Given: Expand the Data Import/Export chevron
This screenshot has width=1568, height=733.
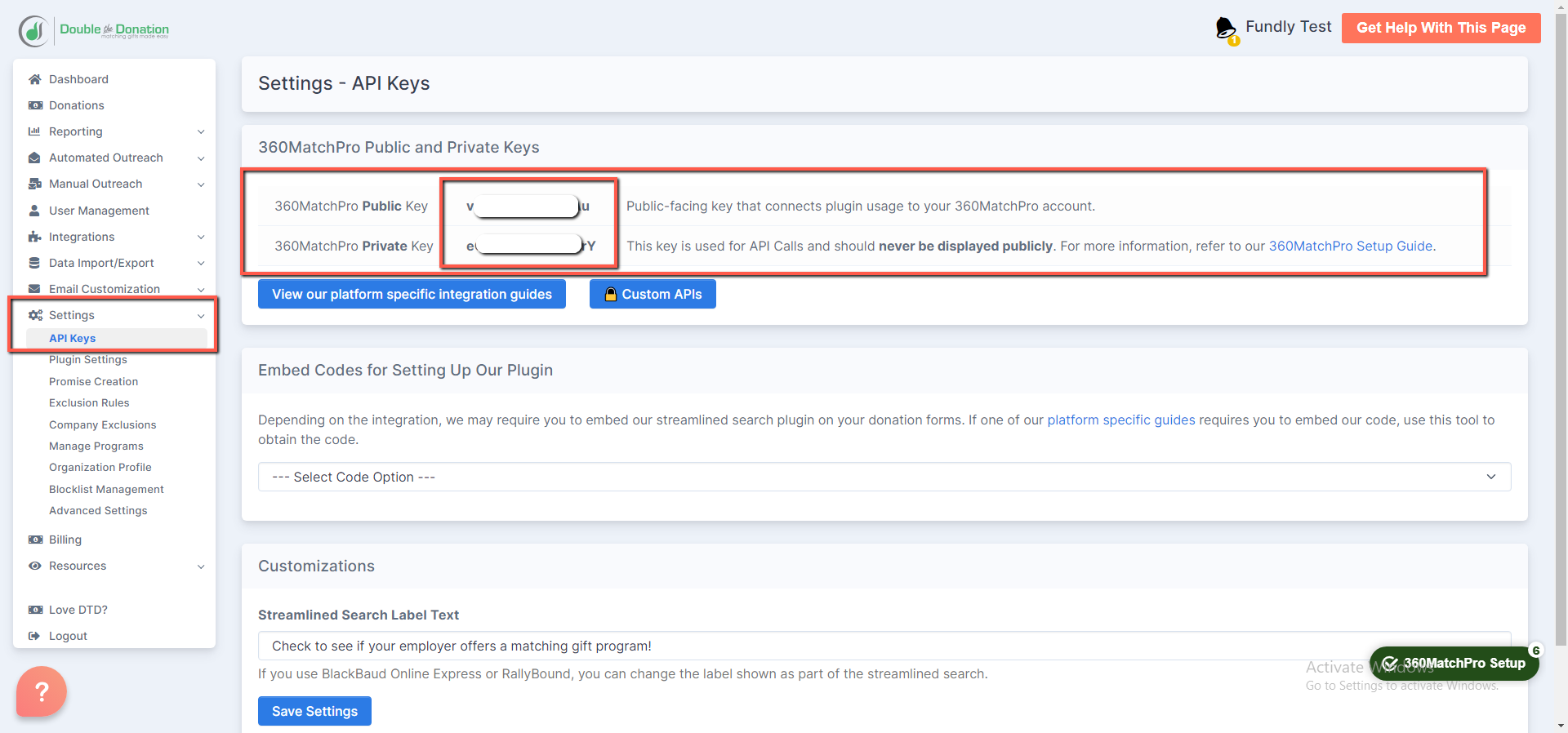Looking at the screenshot, I should click(x=201, y=264).
